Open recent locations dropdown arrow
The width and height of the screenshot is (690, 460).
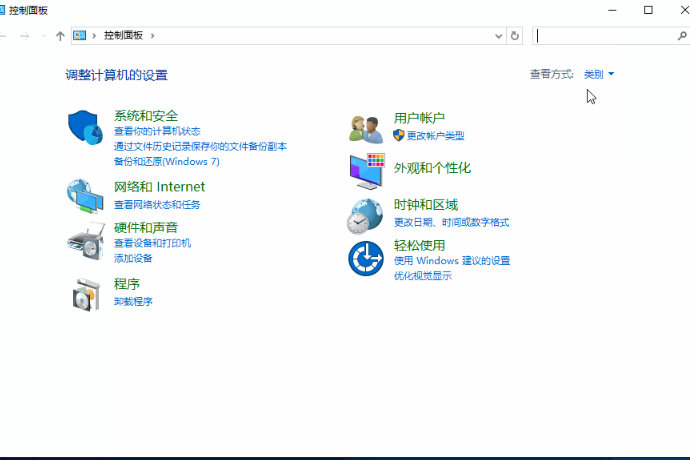coord(44,36)
